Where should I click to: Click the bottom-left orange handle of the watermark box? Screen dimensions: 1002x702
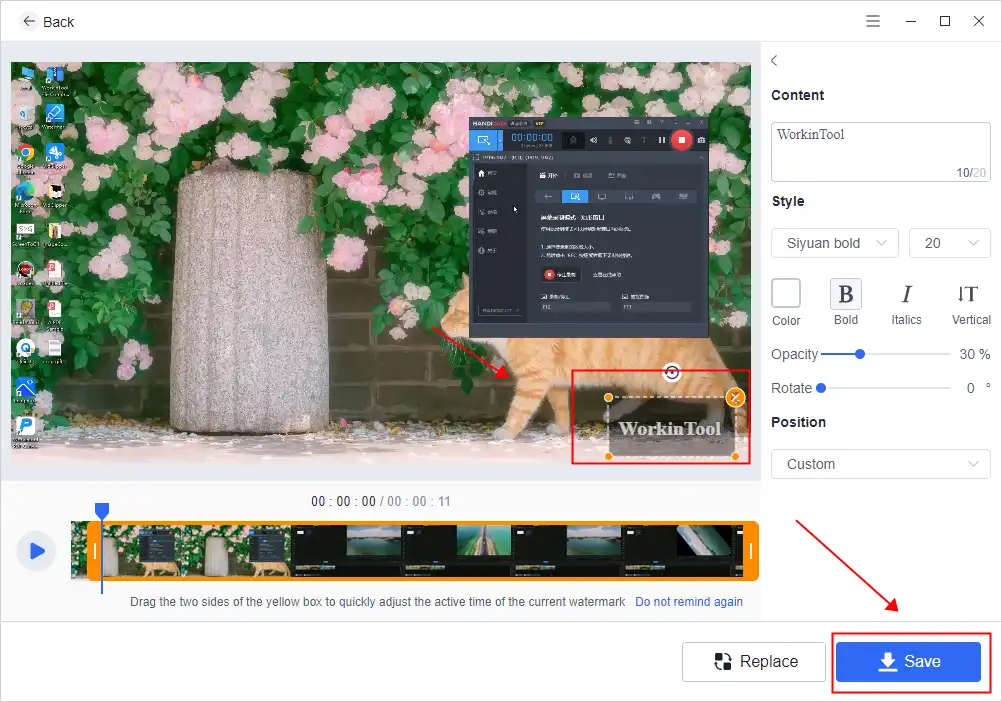click(x=608, y=456)
